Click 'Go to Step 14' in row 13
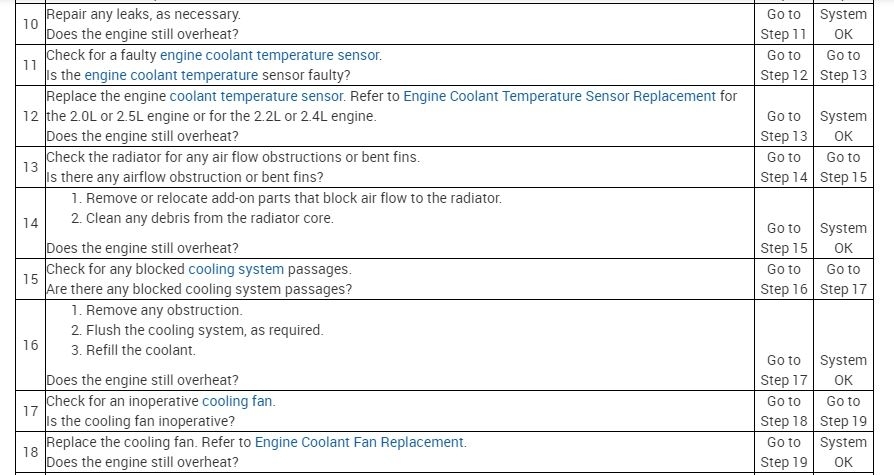Screen dimensions: 894x475 pyautogui.click(x=783, y=167)
